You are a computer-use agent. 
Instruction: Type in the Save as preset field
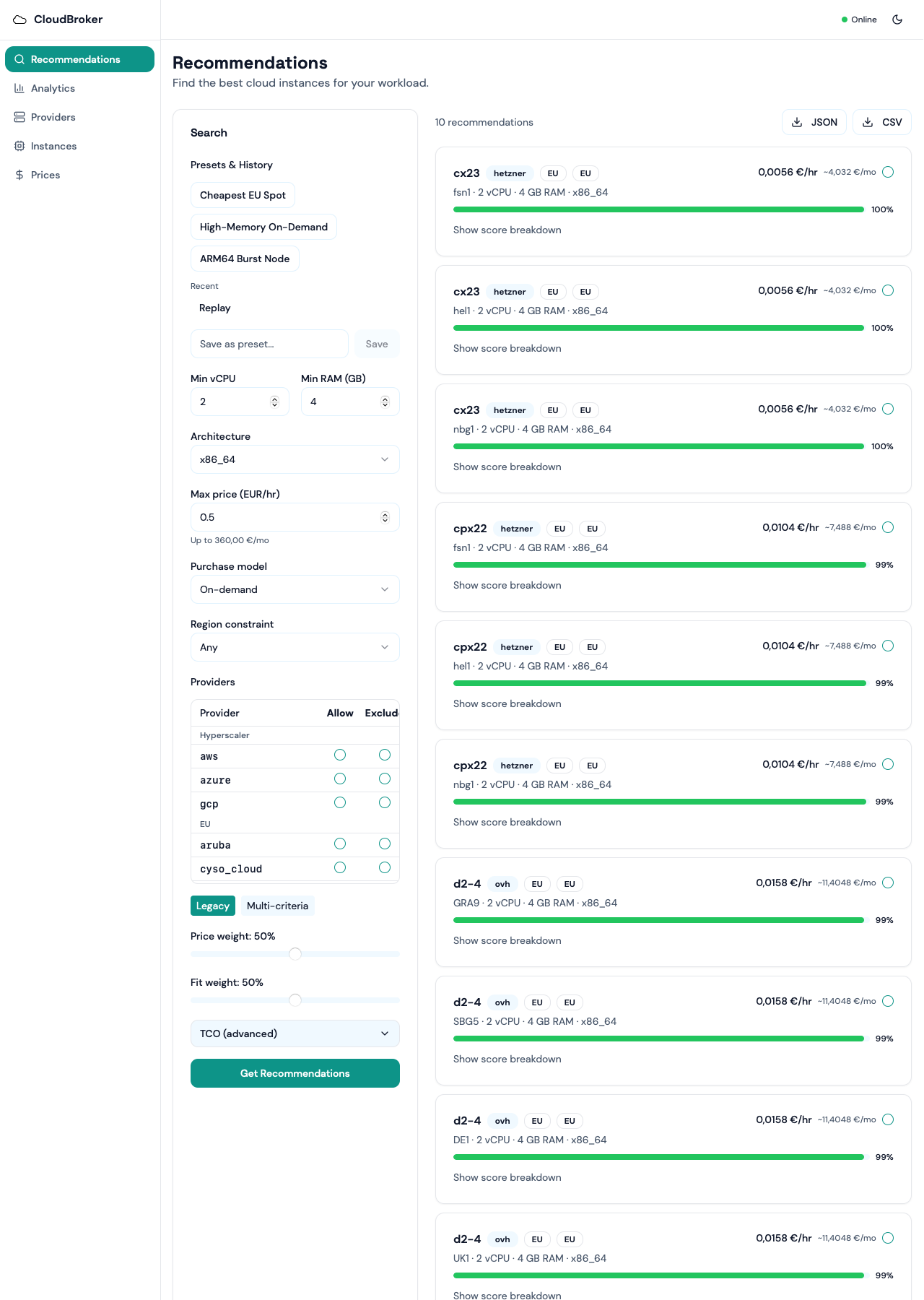tap(269, 344)
